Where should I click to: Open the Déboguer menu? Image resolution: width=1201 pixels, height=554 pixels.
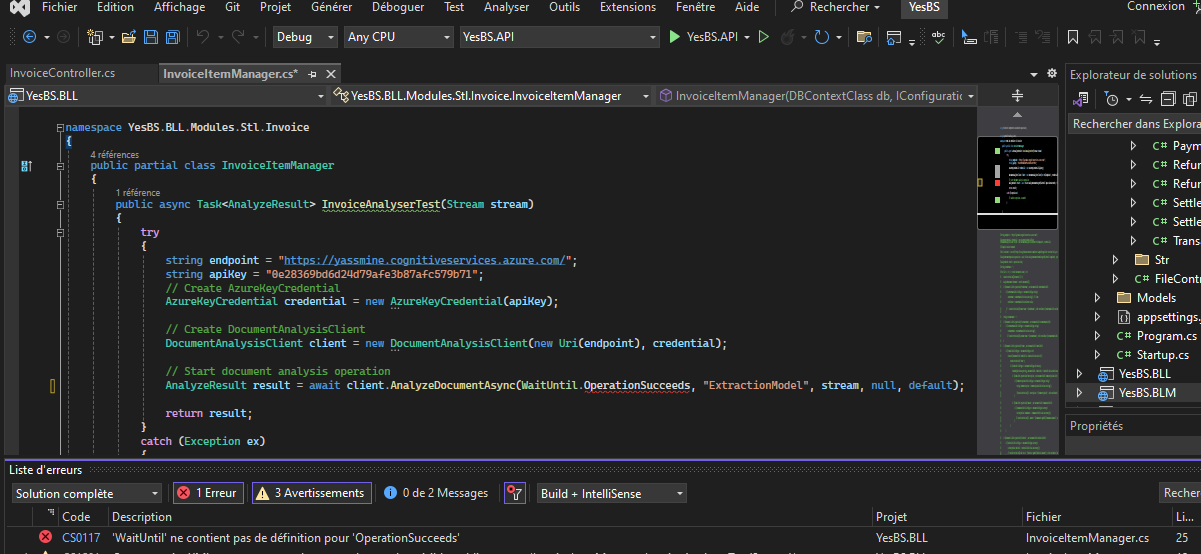click(x=398, y=7)
